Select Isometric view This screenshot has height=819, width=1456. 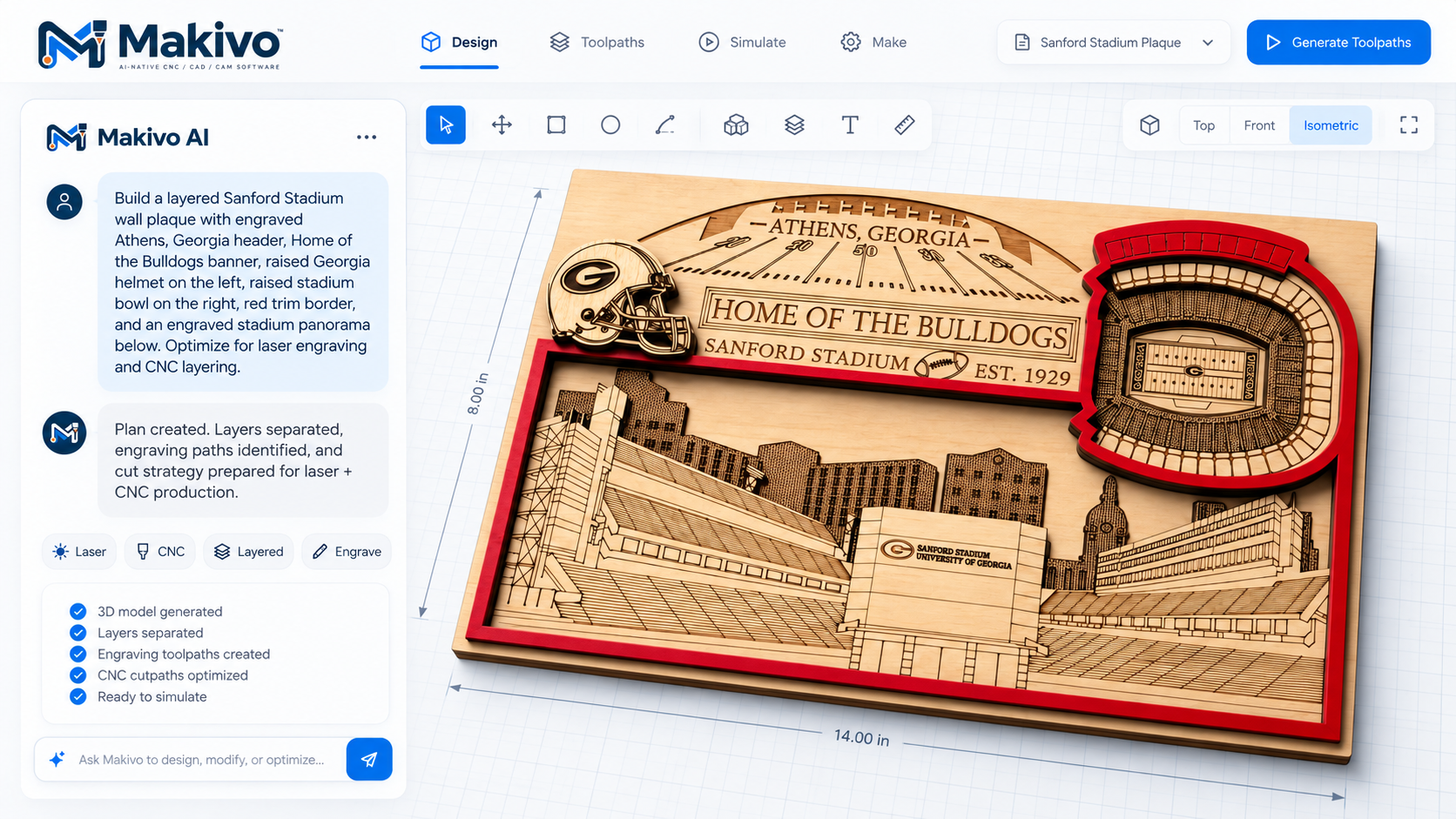[x=1331, y=125]
